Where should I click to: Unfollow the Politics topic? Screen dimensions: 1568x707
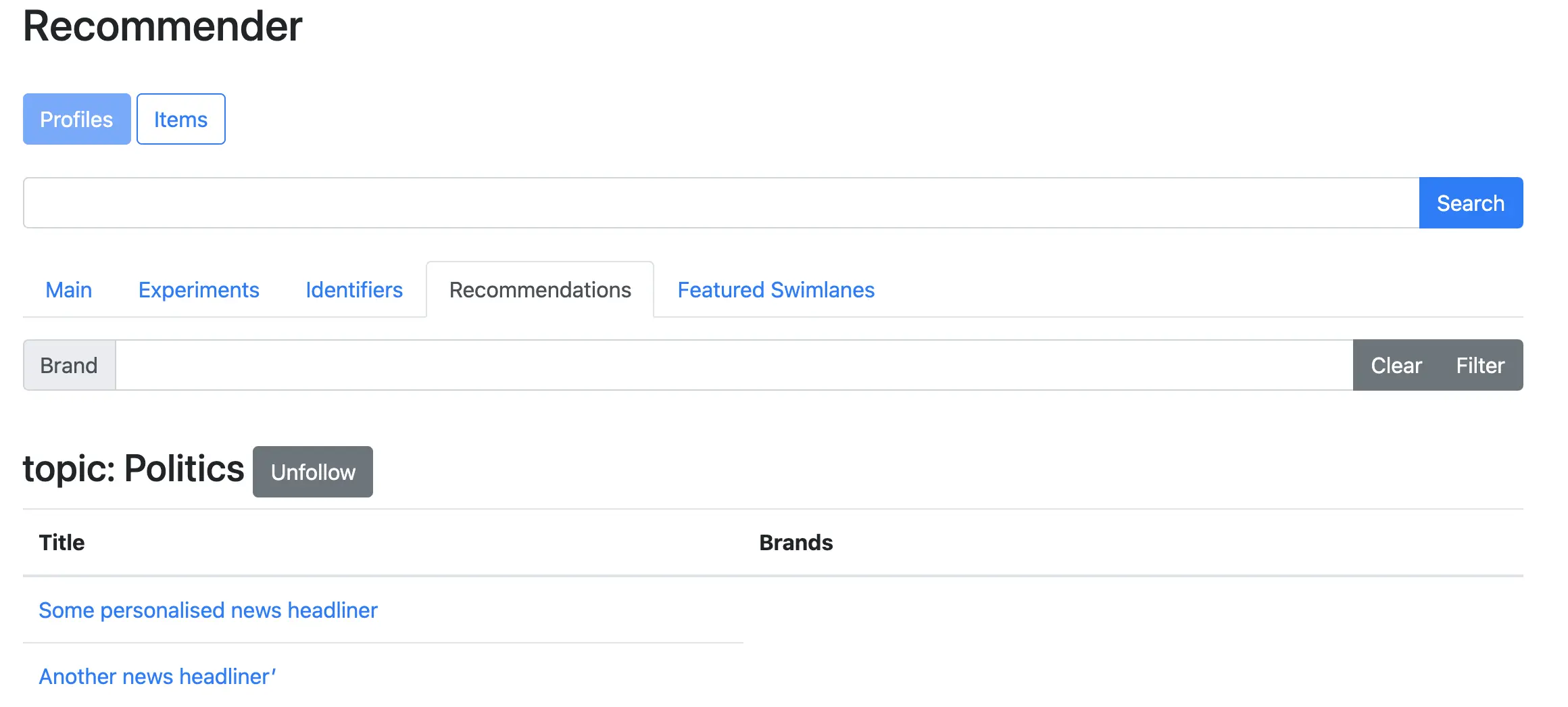point(313,472)
